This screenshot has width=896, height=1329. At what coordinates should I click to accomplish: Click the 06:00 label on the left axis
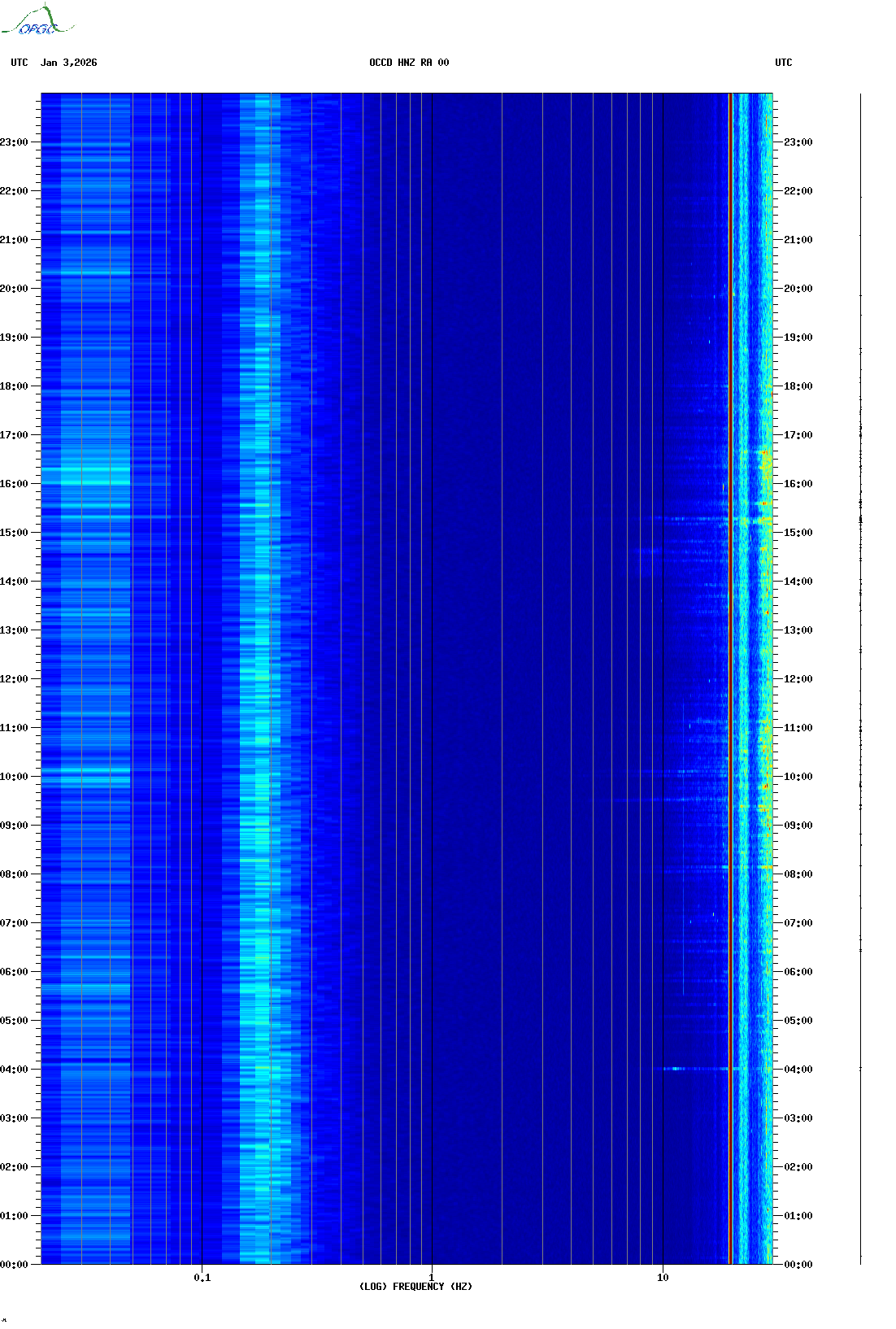[14, 972]
